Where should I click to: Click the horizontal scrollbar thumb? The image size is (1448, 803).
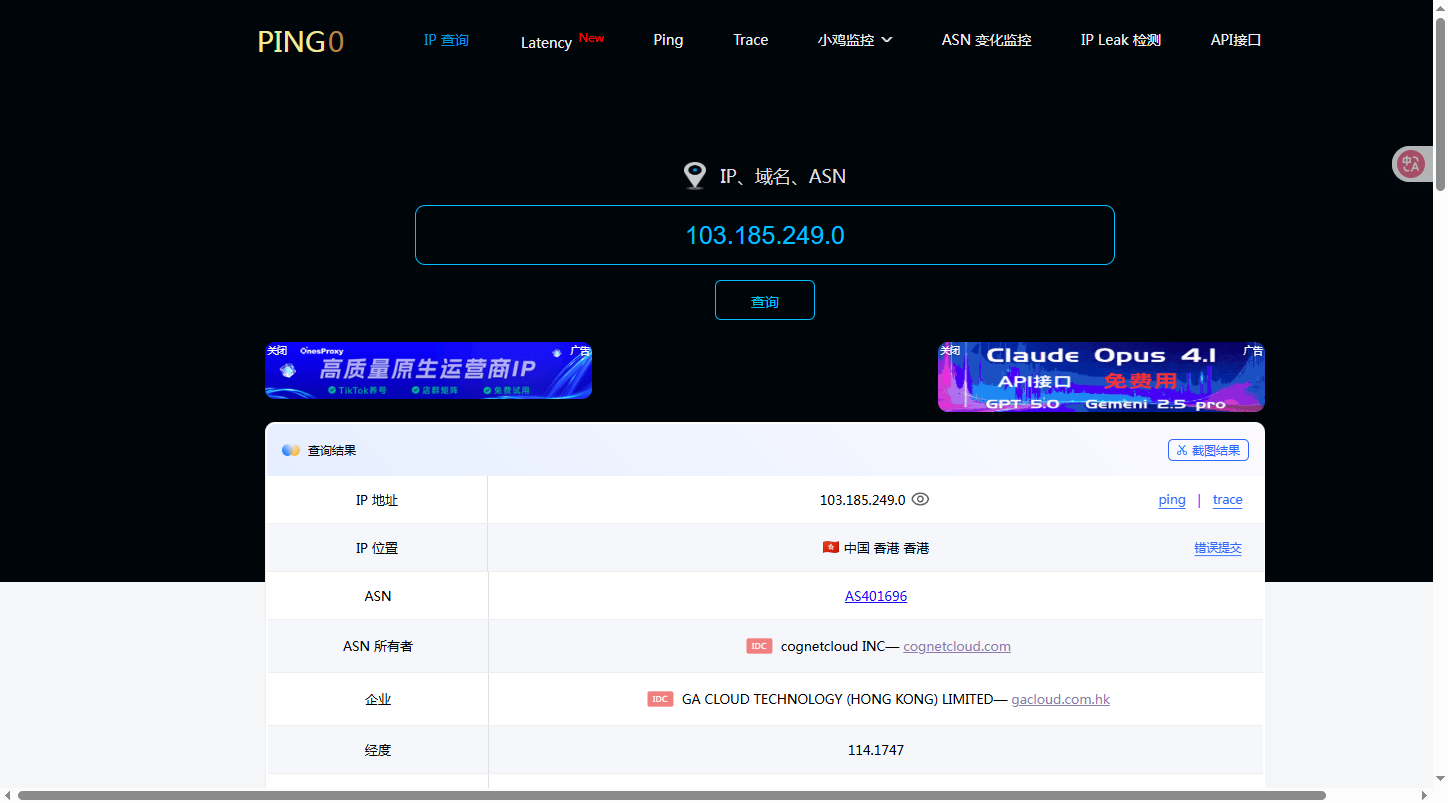(x=672, y=795)
